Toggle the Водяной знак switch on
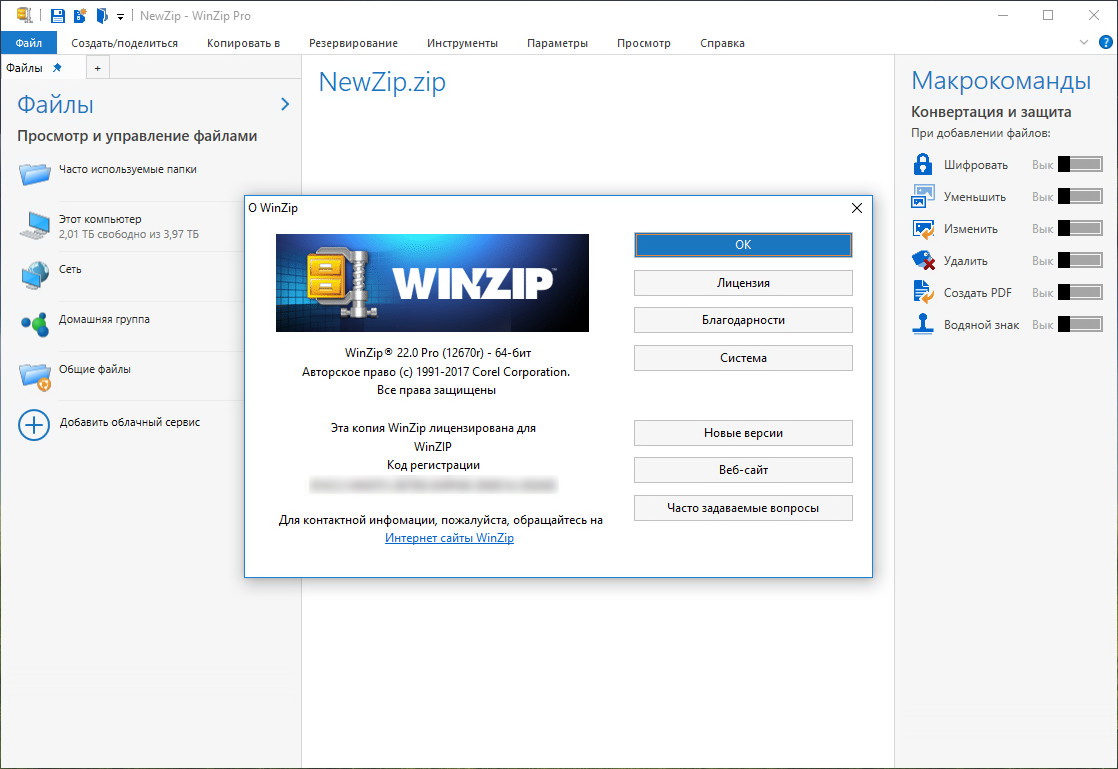Image resolution: width=1118 pixels, height=769 pixels. point(1080,324)
